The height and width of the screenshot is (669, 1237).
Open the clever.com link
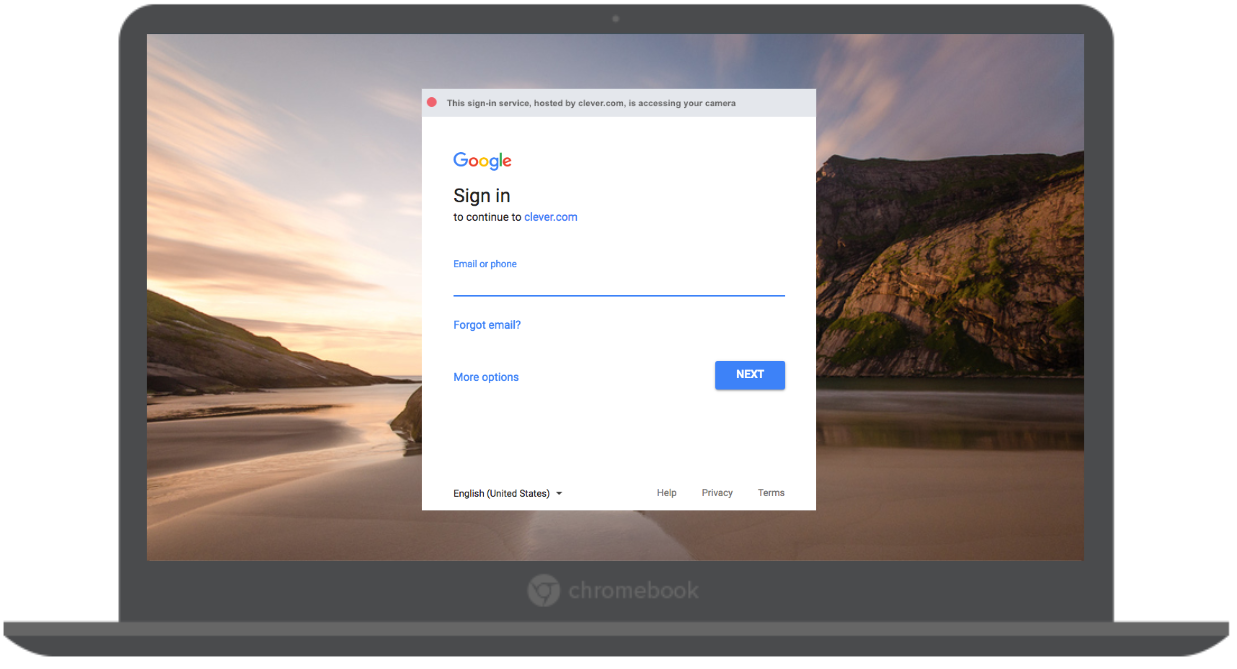(x=550, y=217)
